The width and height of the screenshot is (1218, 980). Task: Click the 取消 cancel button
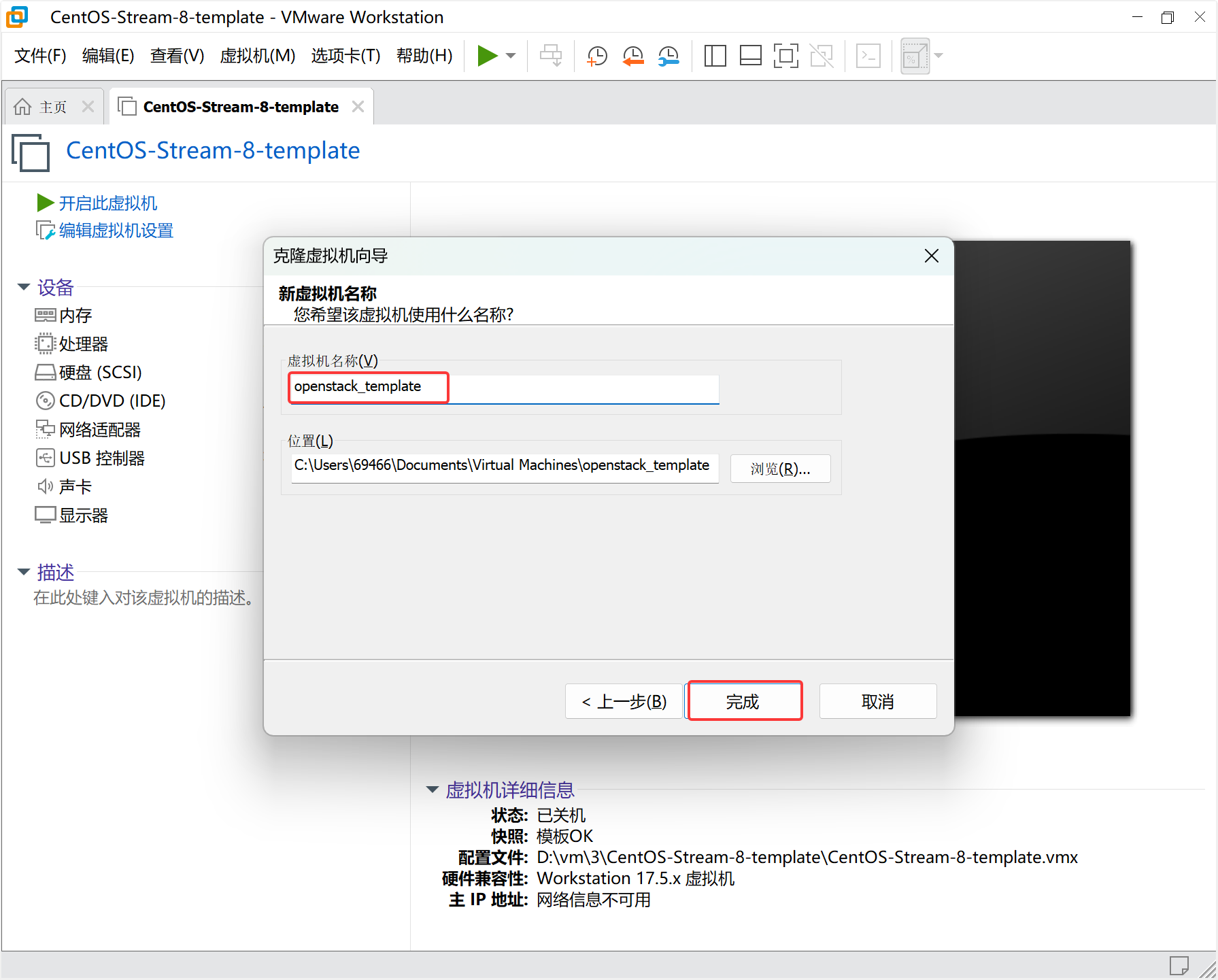[x=878, y=701]
